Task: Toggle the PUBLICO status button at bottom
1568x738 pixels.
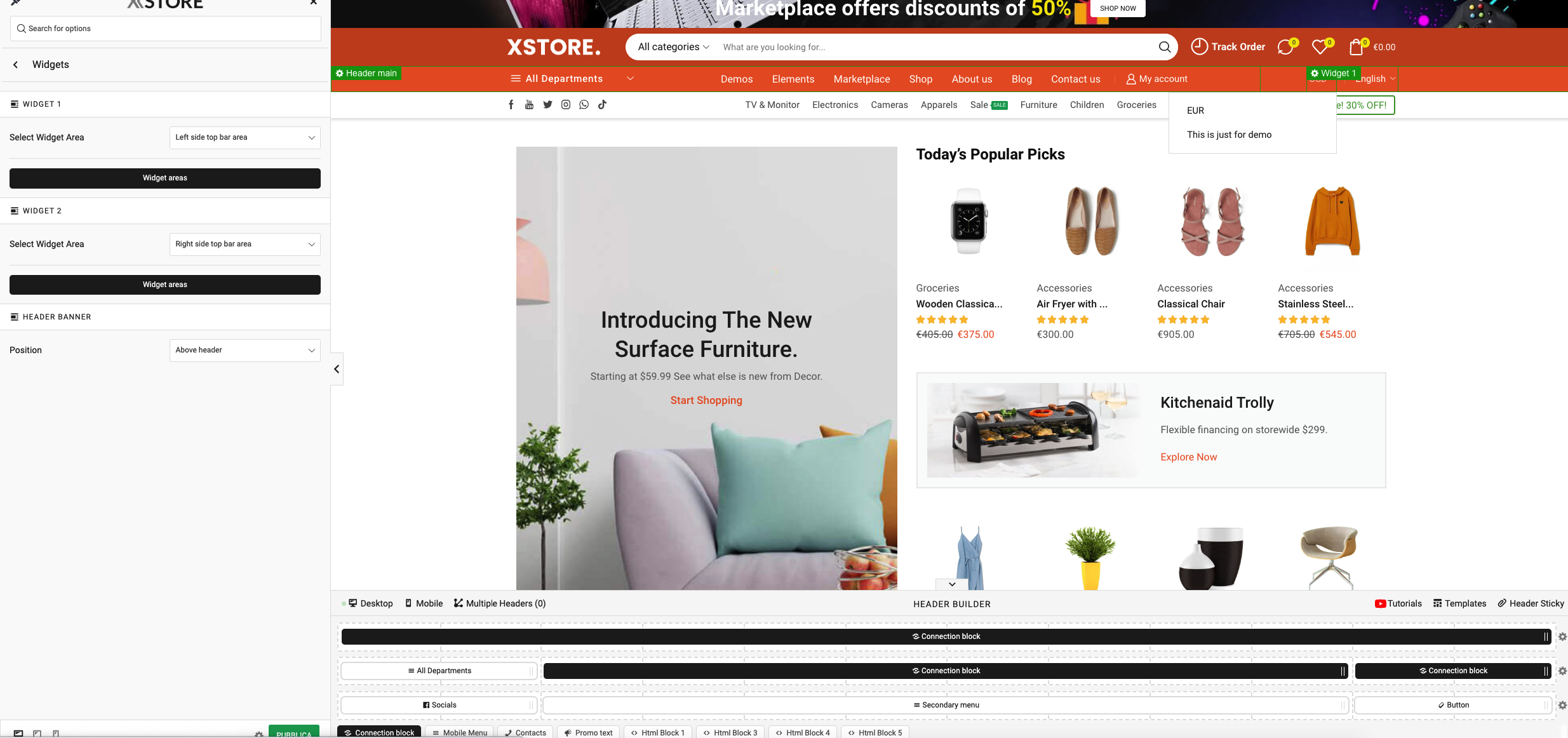Action: click(294, 731)
